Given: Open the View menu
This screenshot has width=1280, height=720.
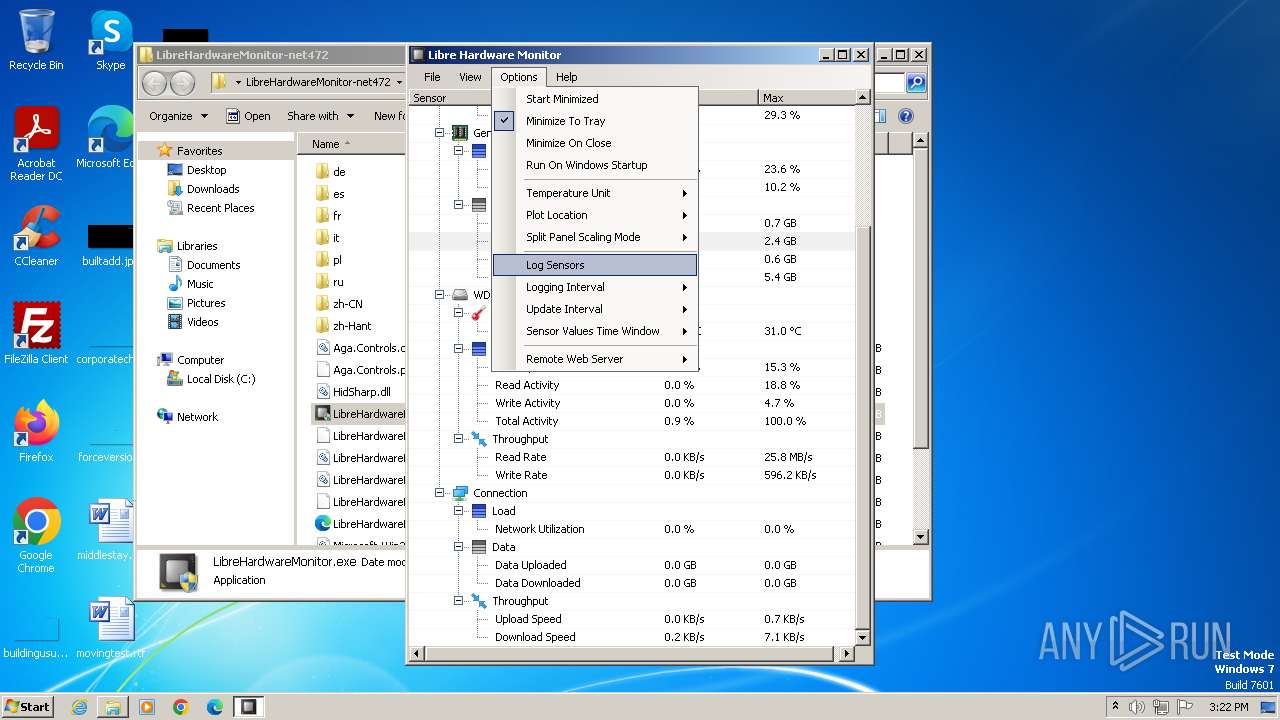Looking at the screenshot, I should coord(470,77).
